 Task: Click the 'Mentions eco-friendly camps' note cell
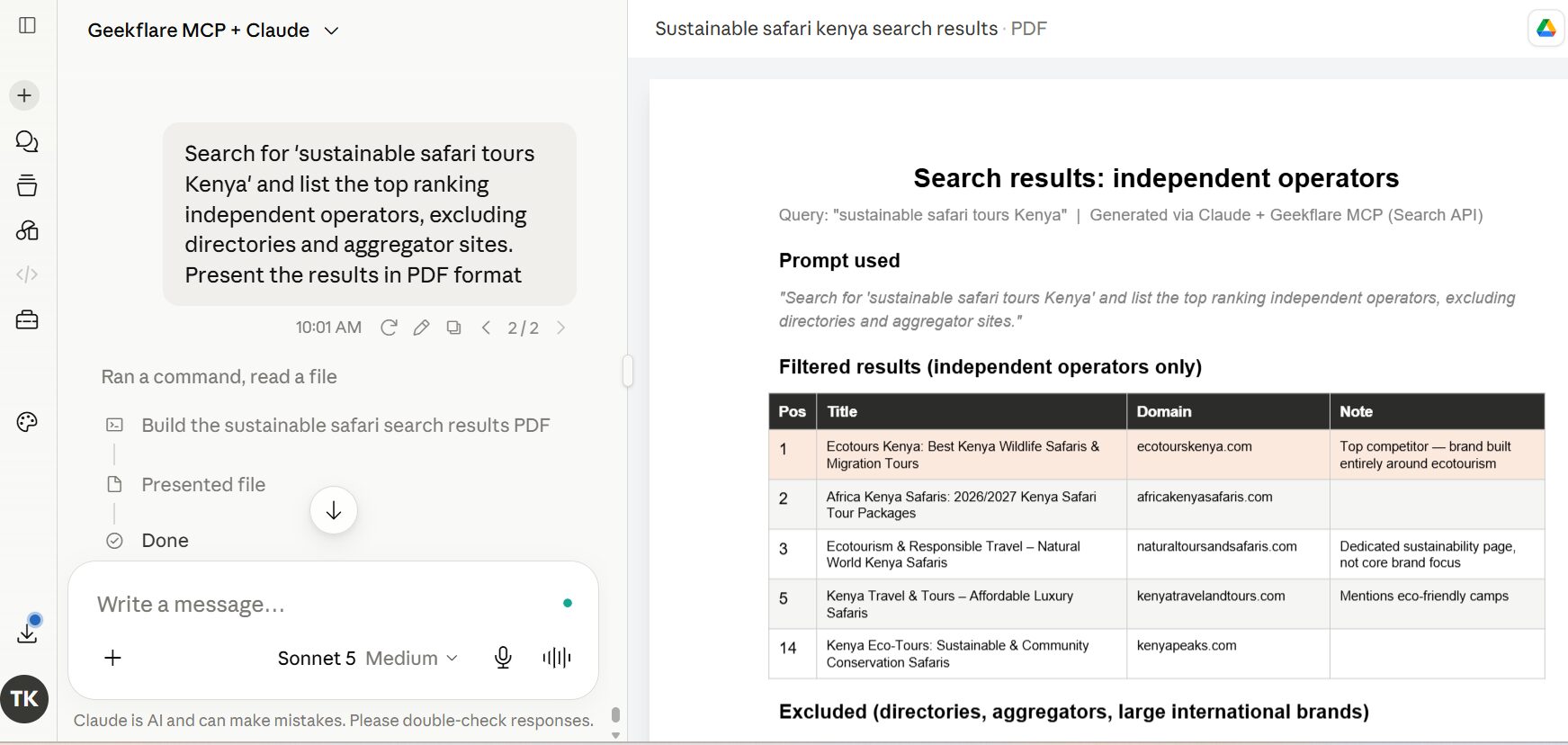point(1437,604)
